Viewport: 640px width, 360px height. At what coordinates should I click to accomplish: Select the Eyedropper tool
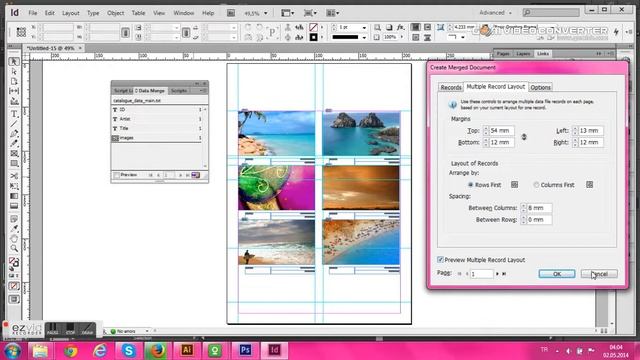(14, 229)
